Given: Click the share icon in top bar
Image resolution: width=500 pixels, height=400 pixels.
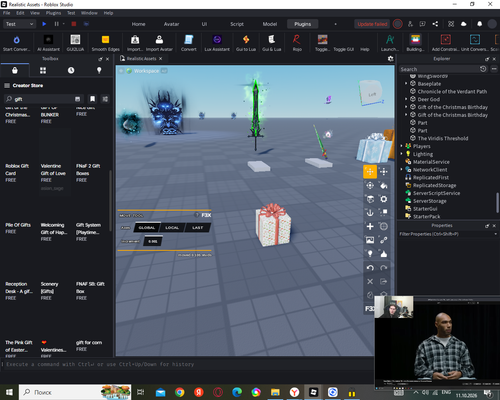Looking at the screenshot, I should pos(435,24).
